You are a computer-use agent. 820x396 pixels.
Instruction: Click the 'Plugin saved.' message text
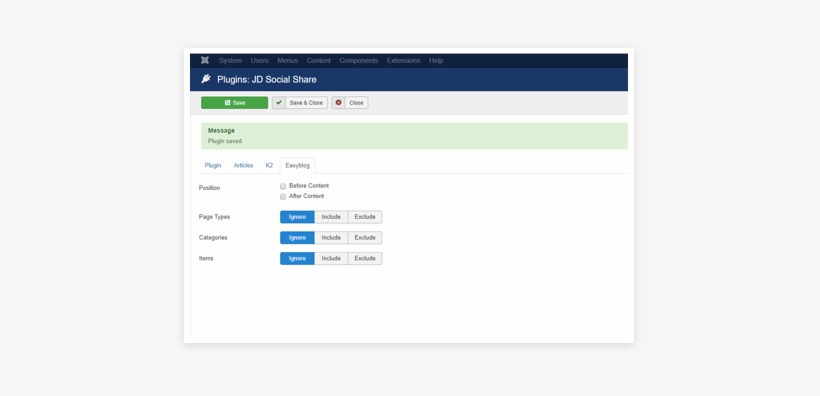pyautogui.click(x=225, y=141)
